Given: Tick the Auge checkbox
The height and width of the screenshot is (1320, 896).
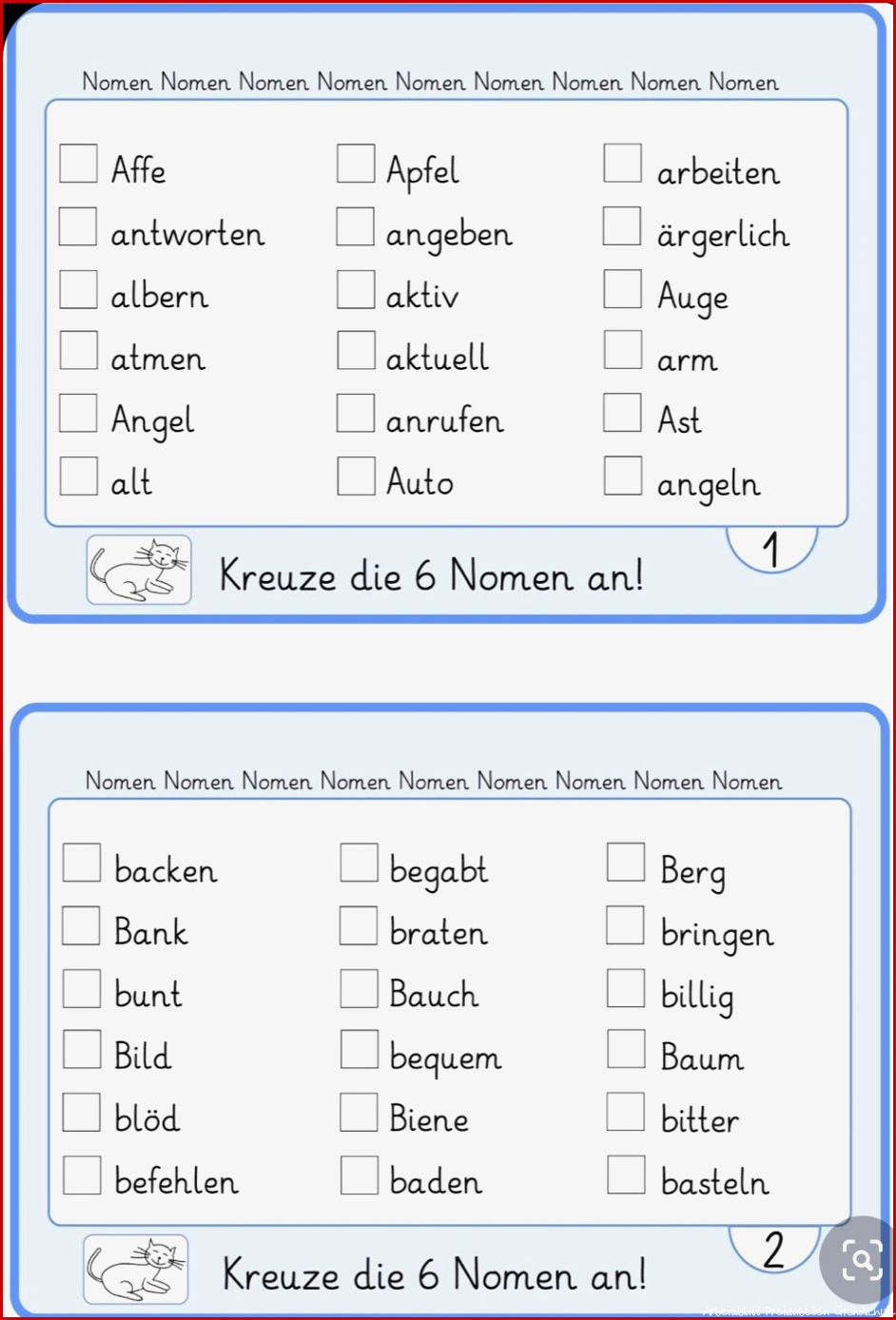Looking at the screenshot, I should [x=623, y=289].
